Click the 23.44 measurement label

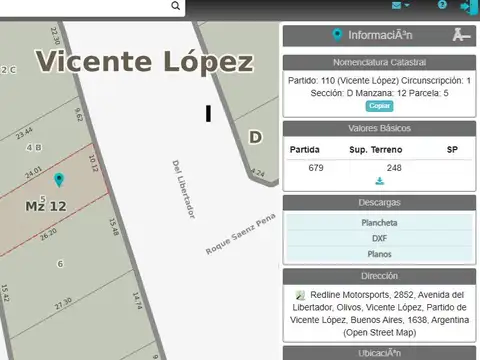tap(24, 133)
